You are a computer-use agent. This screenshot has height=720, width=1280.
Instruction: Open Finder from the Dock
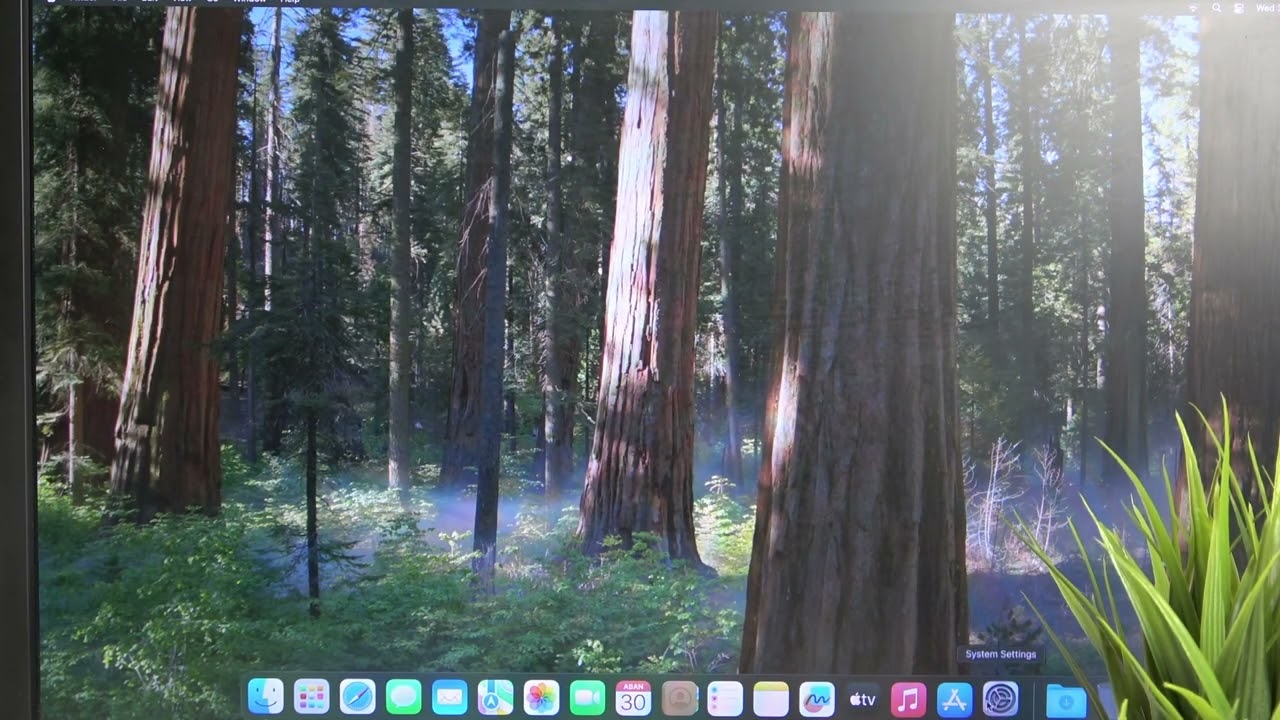click(x=266, y=697)
